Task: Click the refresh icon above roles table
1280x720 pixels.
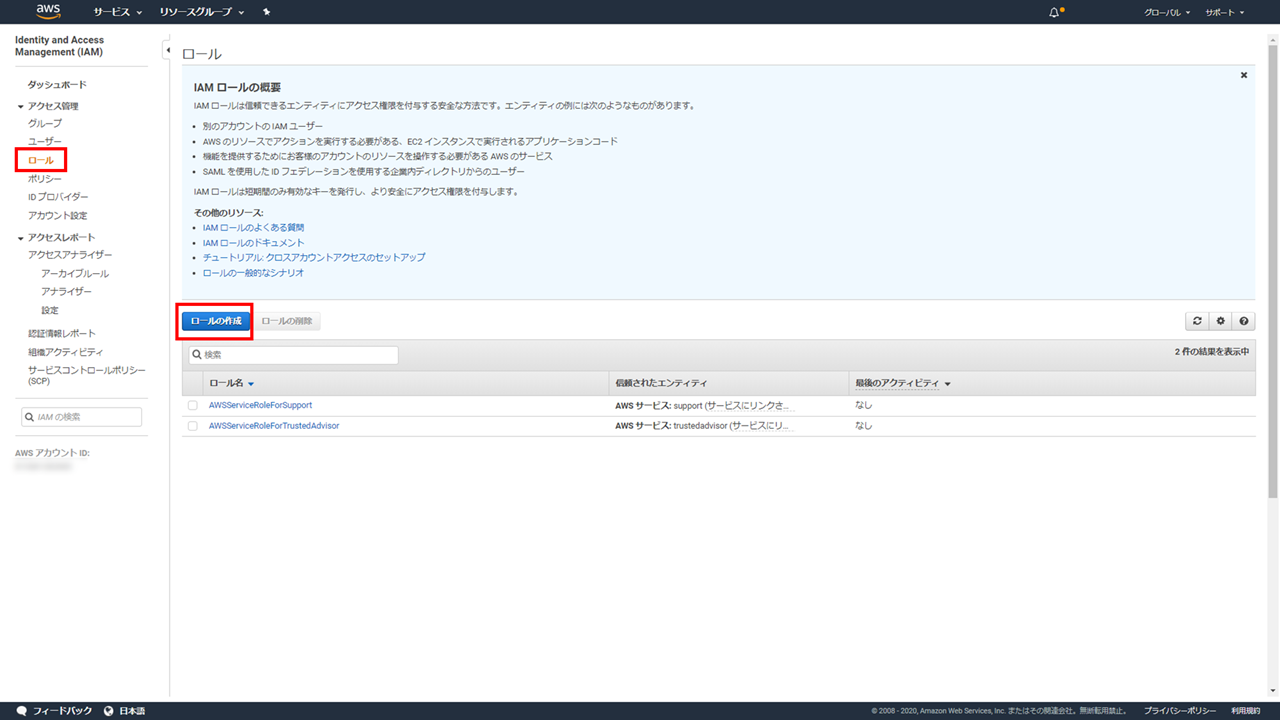Action: point(1197,321)
